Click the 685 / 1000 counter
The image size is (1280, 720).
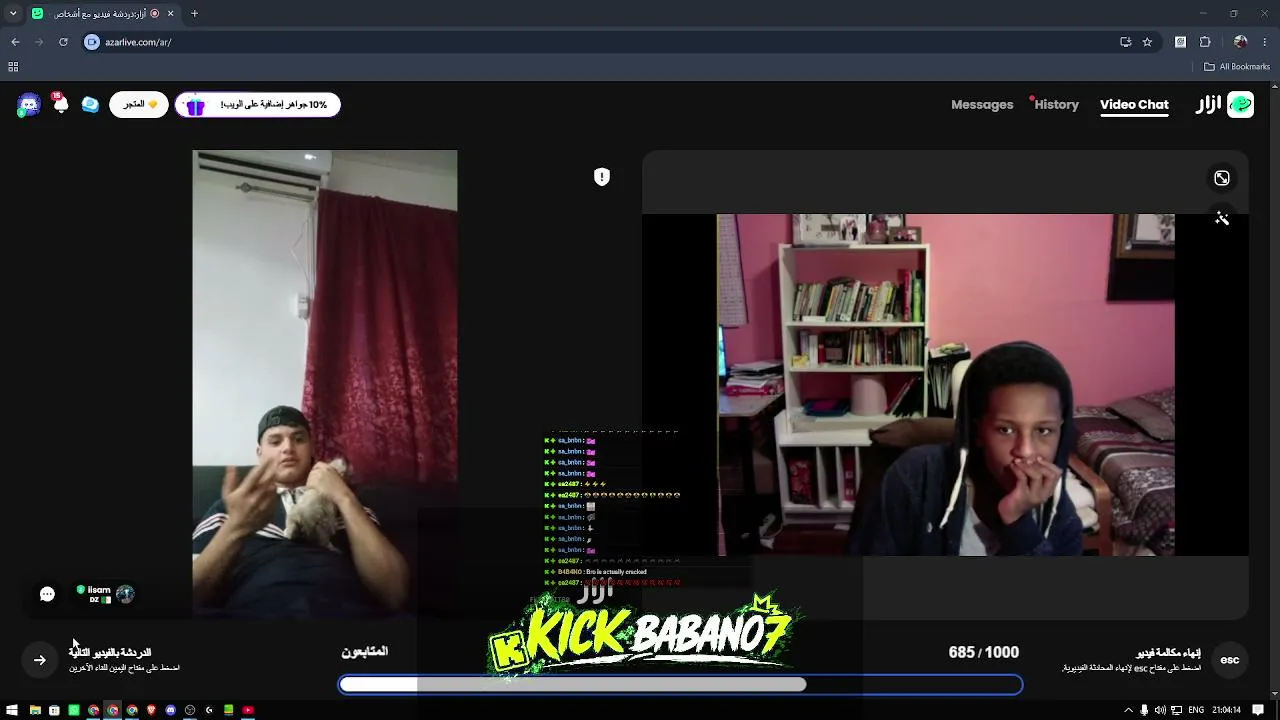click(x=984, y=652)
